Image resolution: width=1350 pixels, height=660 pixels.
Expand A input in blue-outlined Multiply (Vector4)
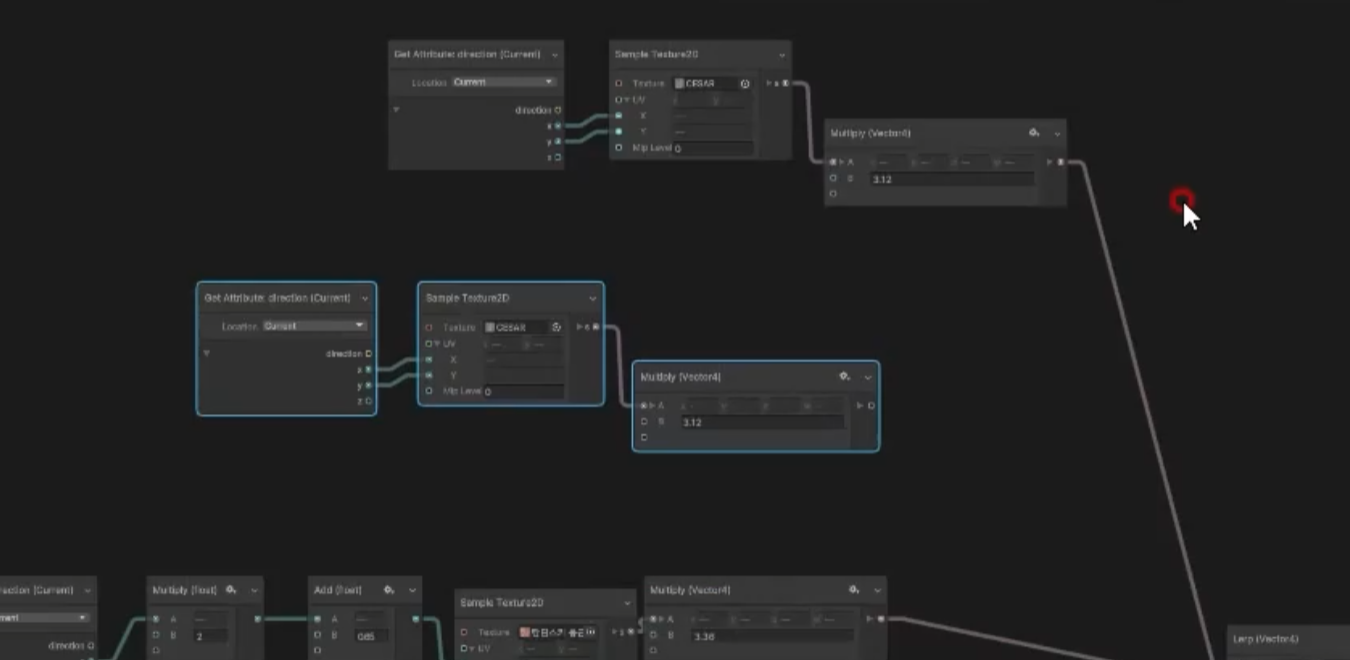coord(651,405)
